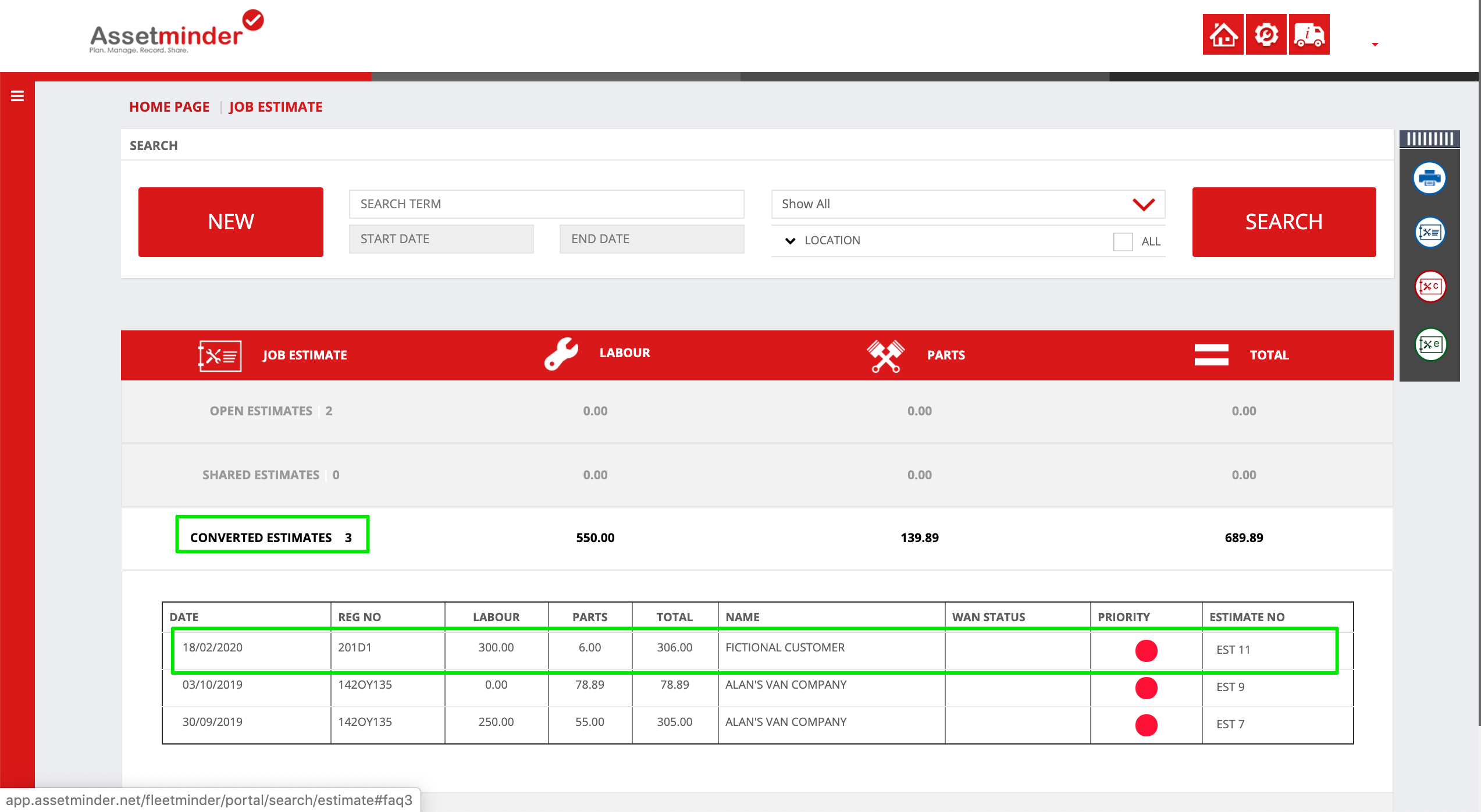The image size is (1481, 812).
Task: Click total 305.00 in EST 7 row
Action: (674, 722)
